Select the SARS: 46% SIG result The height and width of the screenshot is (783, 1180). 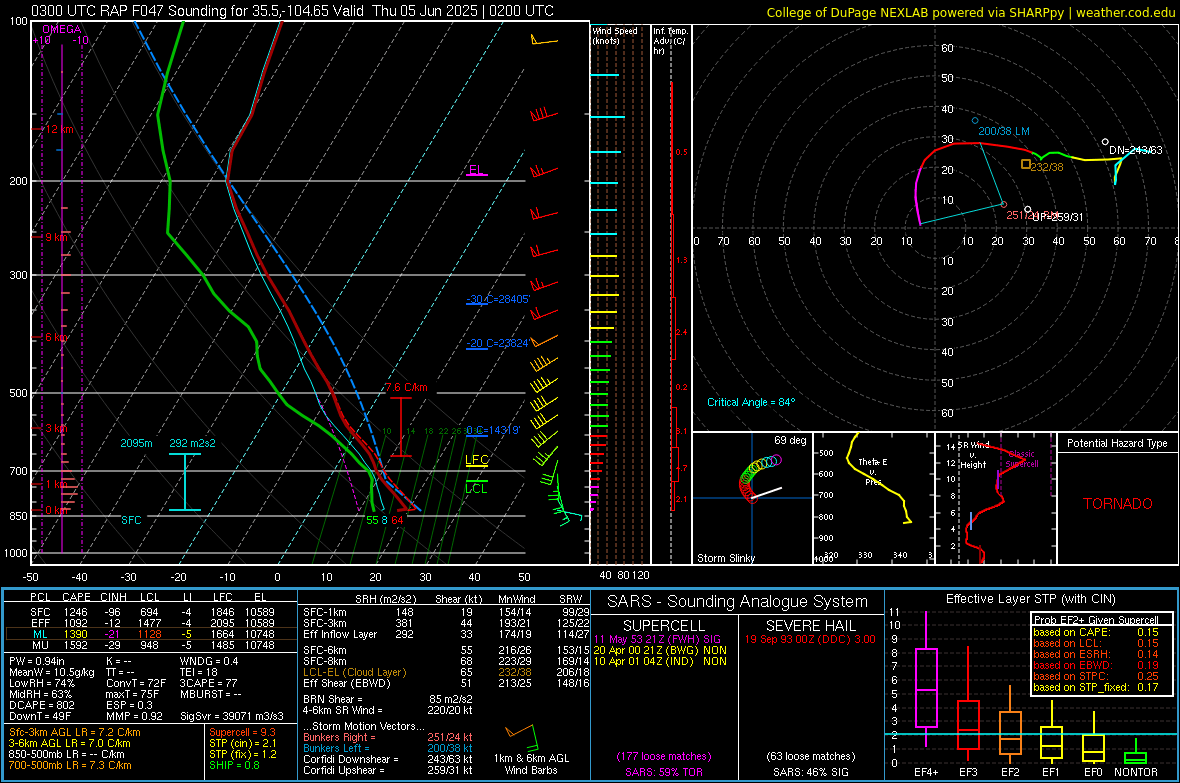tap(810, 772)
